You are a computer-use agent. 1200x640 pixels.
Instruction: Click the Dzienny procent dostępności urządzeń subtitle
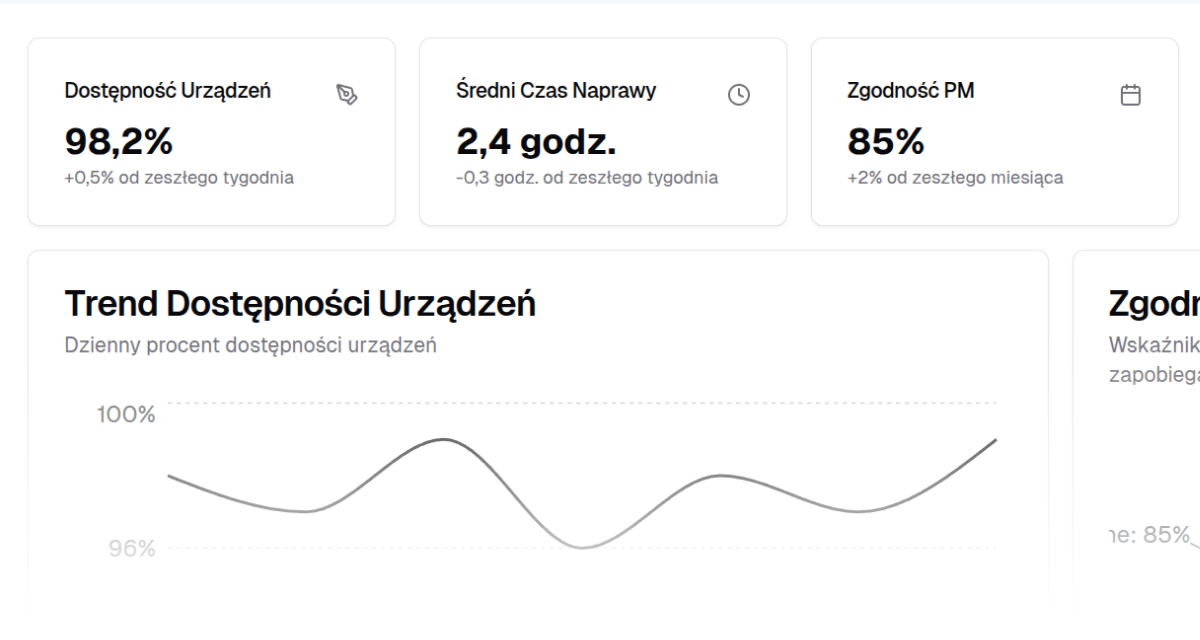click(x=250, y=345)
